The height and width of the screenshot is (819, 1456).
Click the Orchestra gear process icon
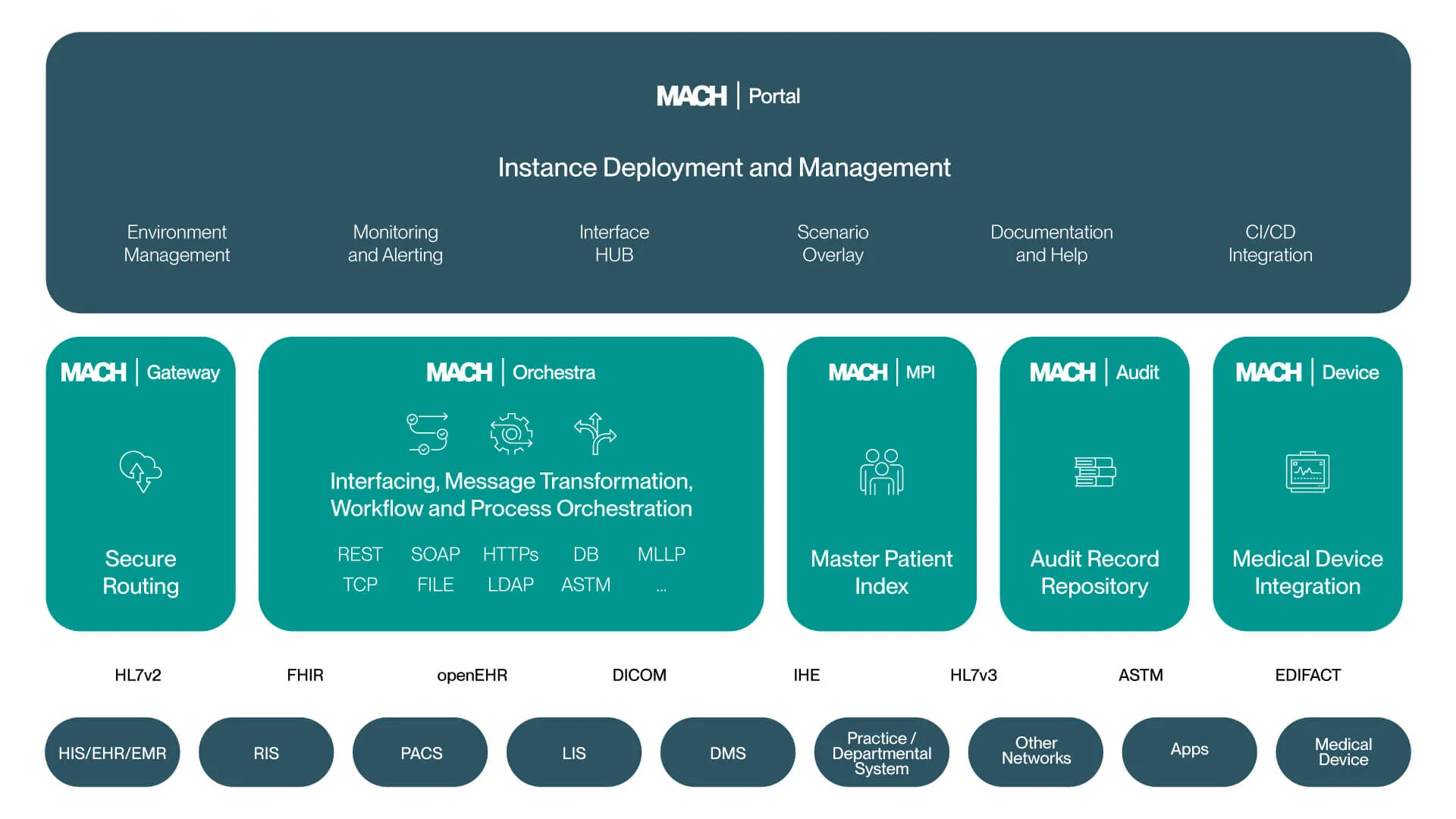pyautogui.click(x=511, y=434)
